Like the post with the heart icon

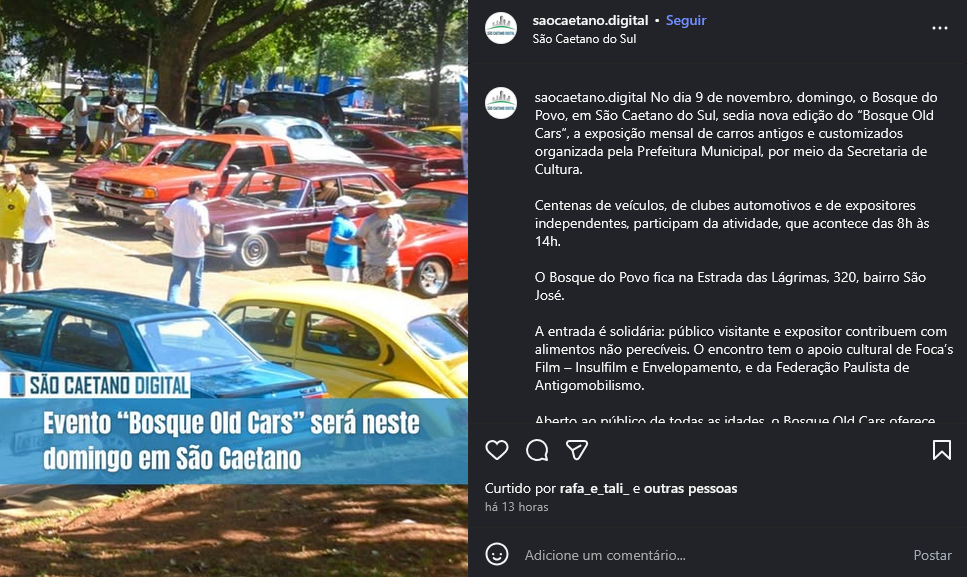[x=496, y=450]
